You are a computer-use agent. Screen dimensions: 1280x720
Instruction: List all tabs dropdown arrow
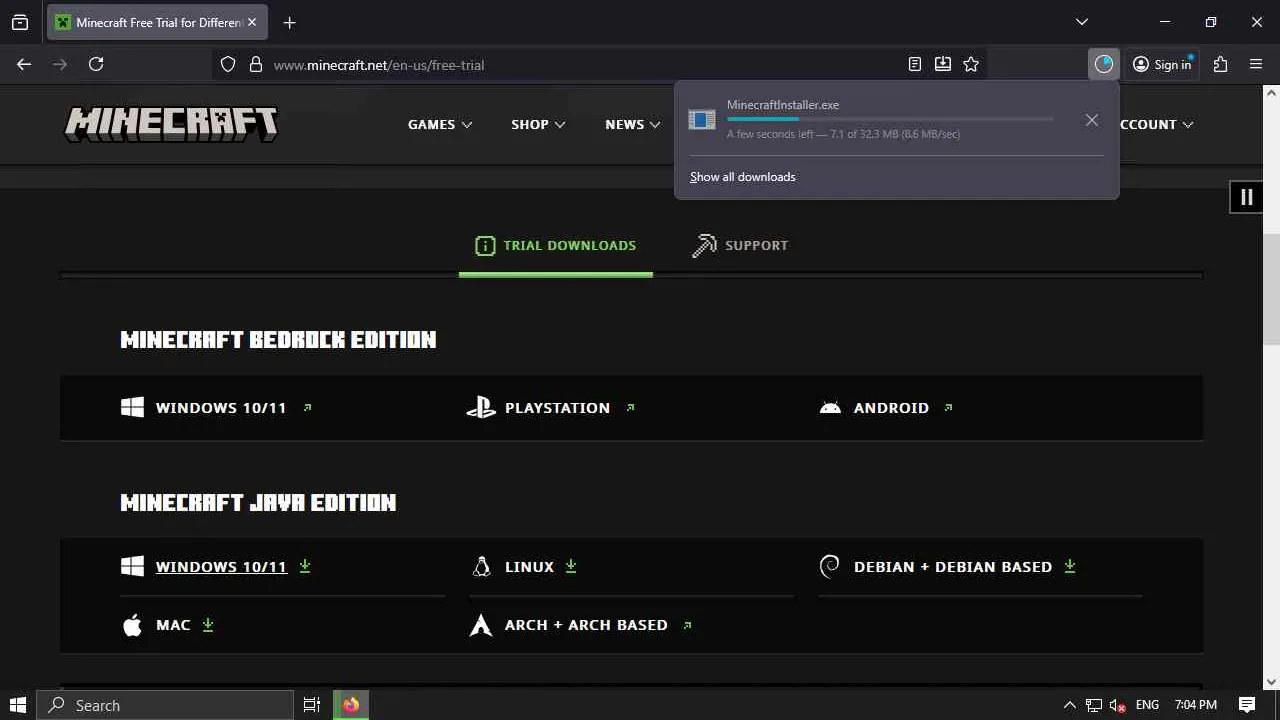point(1081,22)
